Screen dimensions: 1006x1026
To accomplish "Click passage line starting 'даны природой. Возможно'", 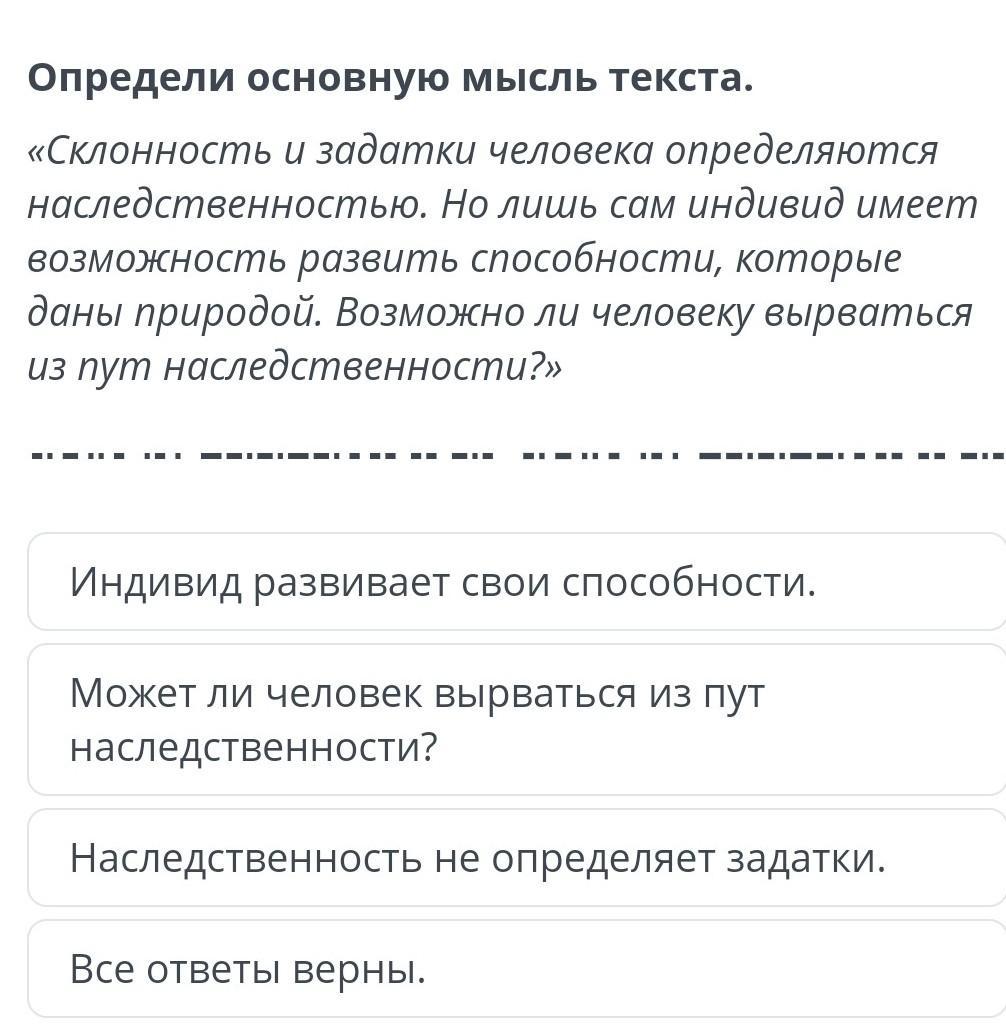I will click(x=500, y=314).
